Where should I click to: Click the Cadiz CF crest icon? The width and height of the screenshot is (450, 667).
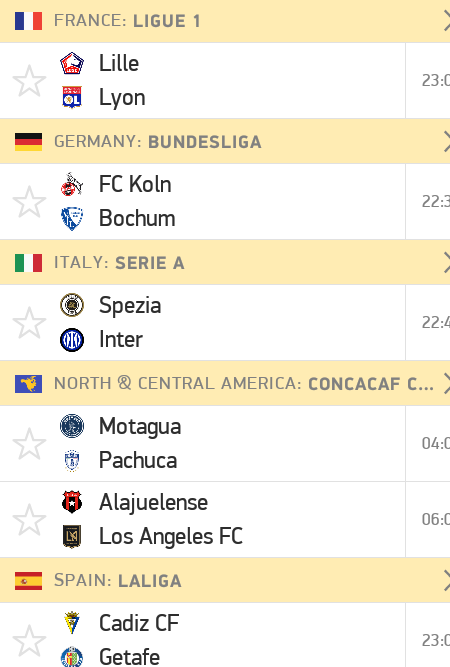point(72,623)
